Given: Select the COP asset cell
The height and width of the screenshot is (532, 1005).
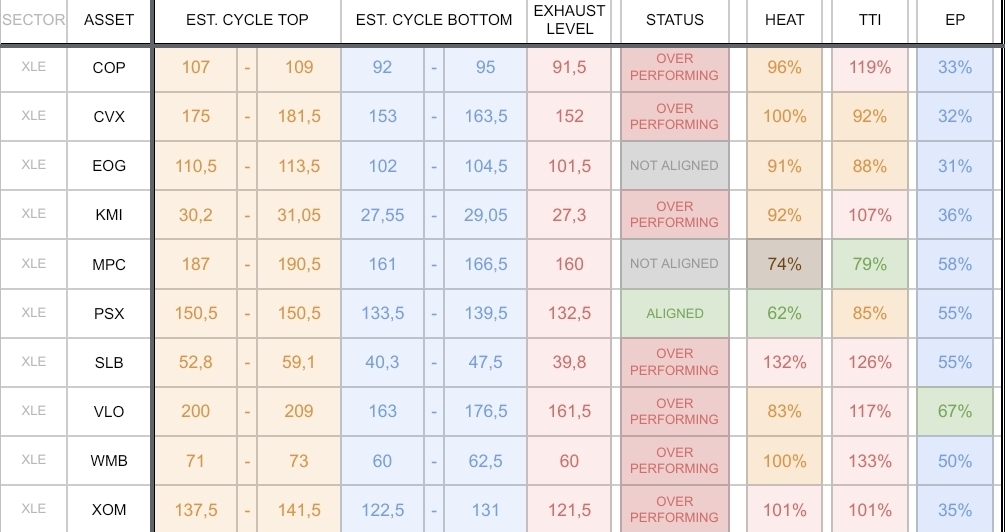Looking at the screenshot, I should point(109,67).
